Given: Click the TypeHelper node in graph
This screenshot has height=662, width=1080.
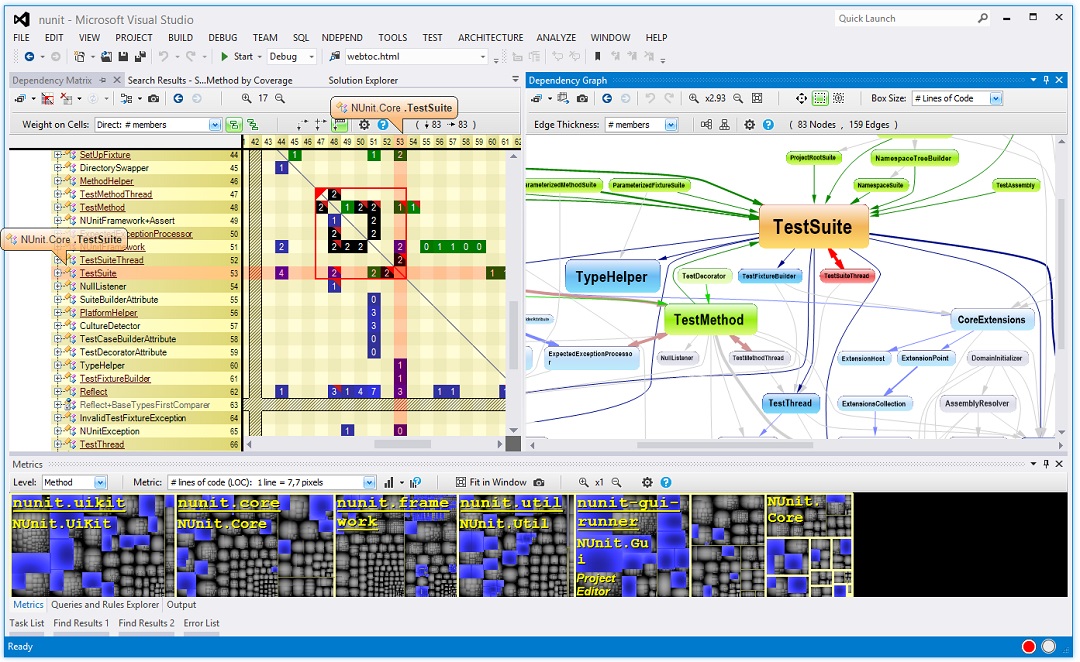Looking at the screenshot, I should [x=612, y=277].
